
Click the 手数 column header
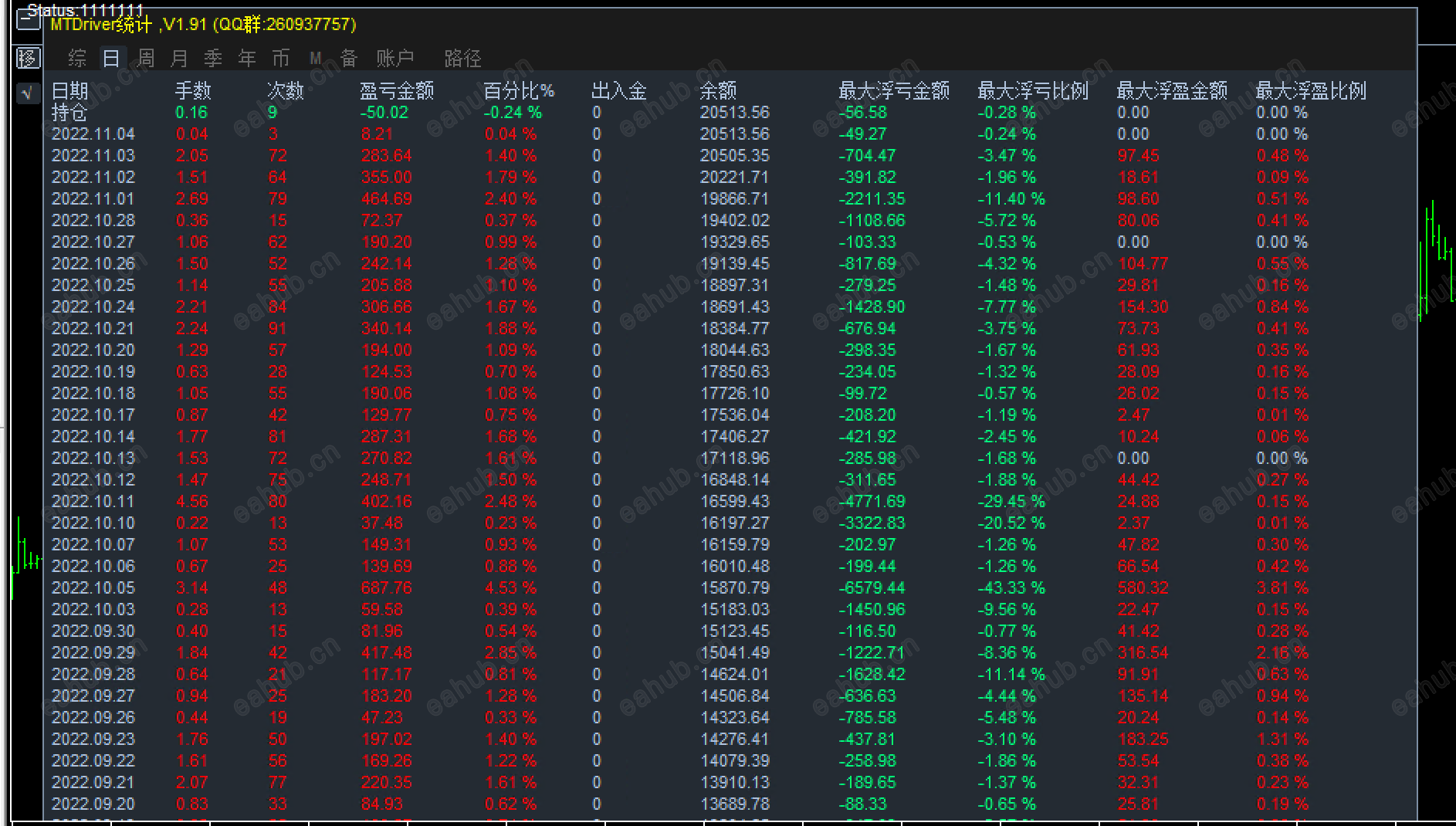(x=193, y=91)
